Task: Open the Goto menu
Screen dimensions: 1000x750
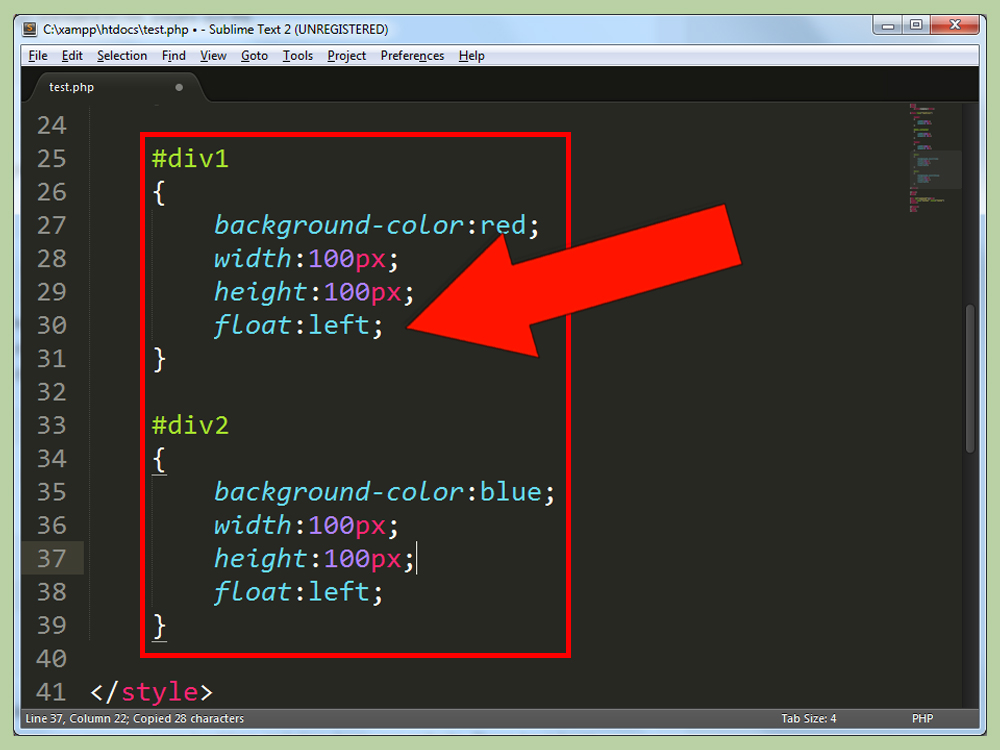Action: 254,55
